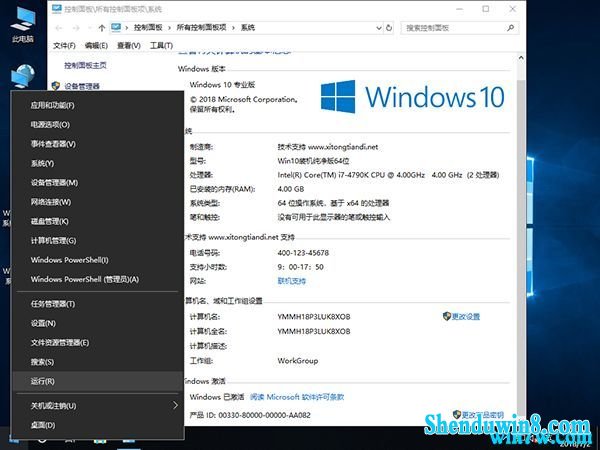The width and height of the screenshot is (600, 450).
Task: Click Windows 10 专业版 edition text
Action: coord(222,85)
